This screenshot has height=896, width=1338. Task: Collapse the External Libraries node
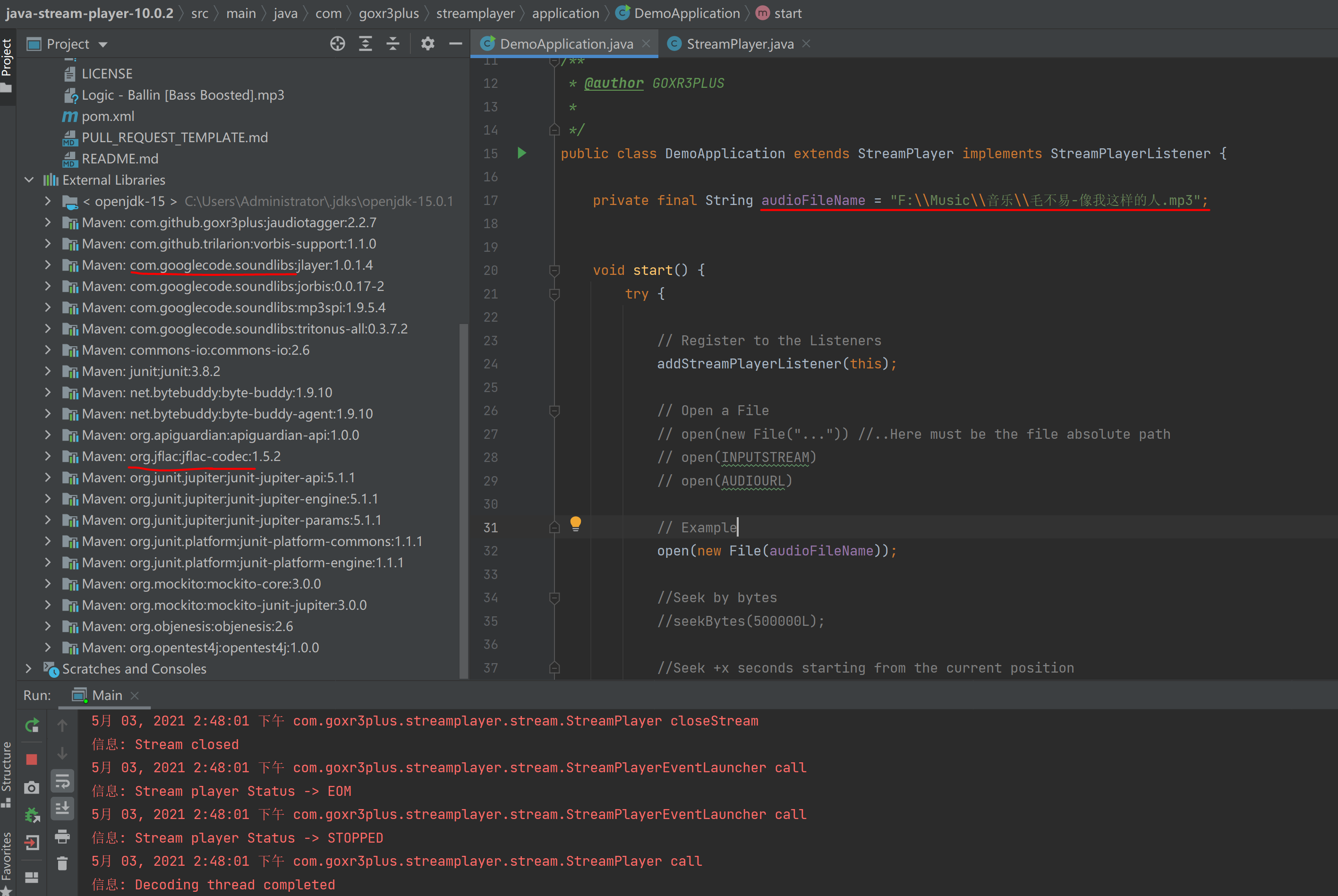29,180
